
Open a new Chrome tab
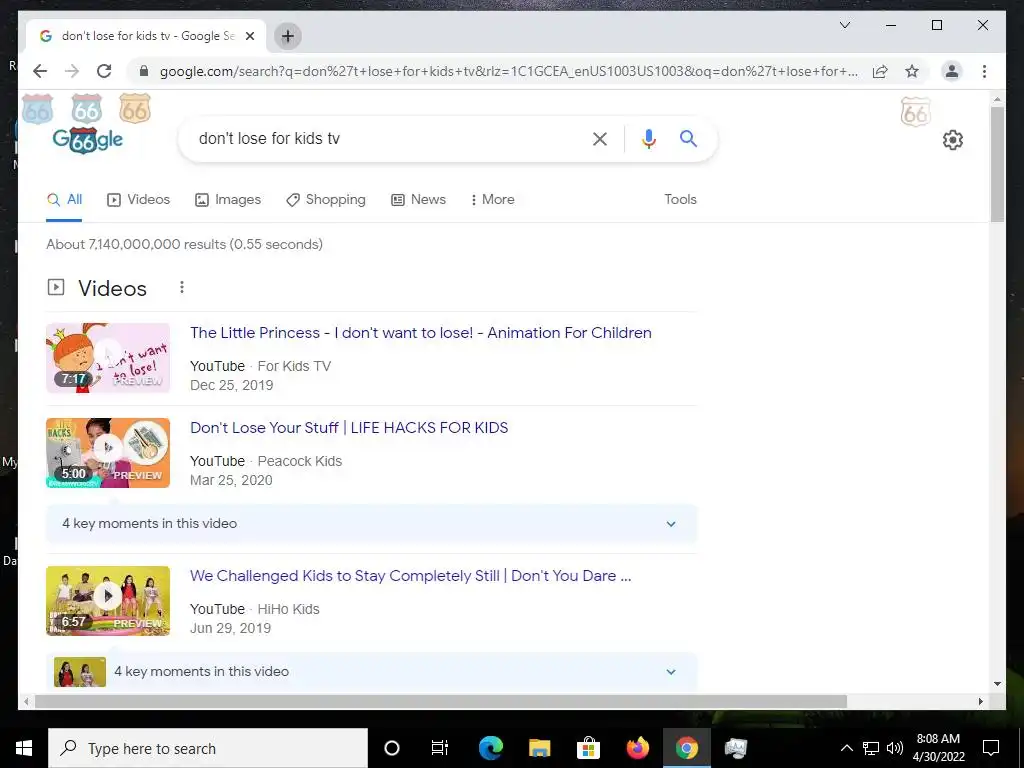click(287, 36)
